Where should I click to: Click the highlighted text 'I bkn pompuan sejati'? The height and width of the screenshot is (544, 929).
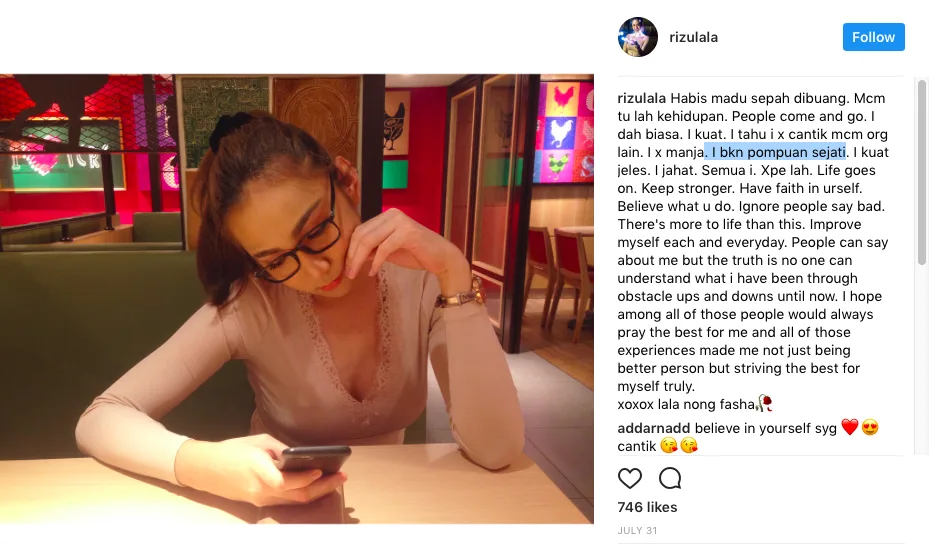click(x=778, y=152)
